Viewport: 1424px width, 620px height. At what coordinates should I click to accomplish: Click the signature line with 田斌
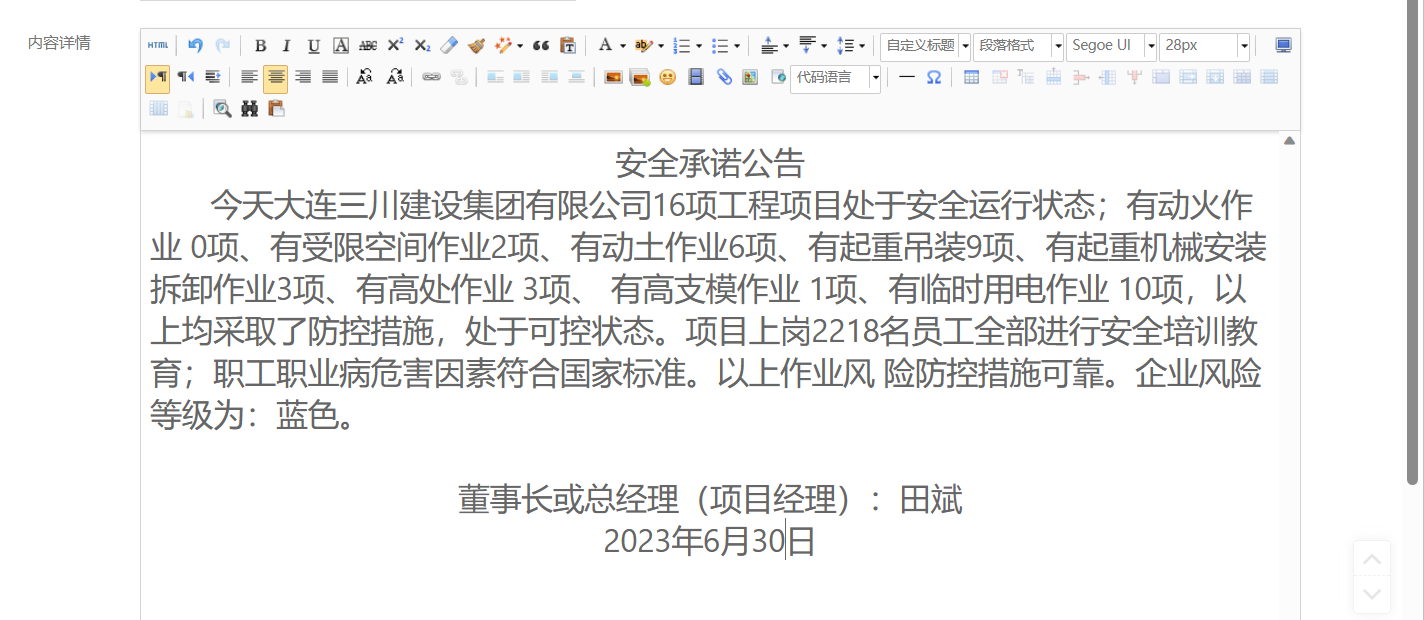pyautogui.click(x=710, y=499)
